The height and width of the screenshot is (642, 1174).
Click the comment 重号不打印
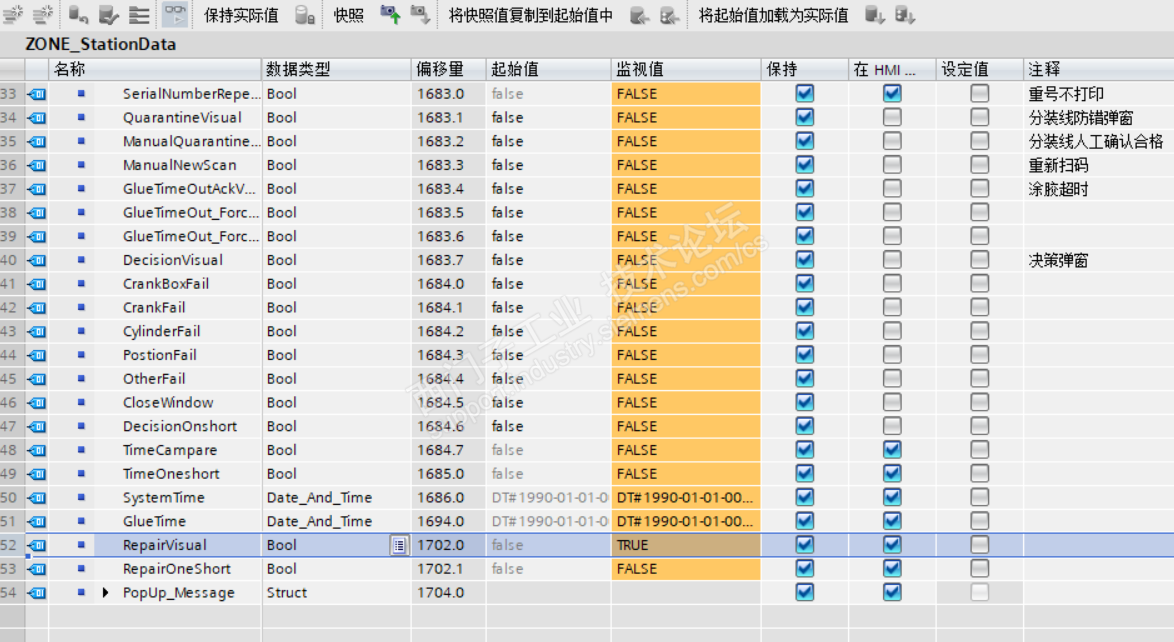1065,94
